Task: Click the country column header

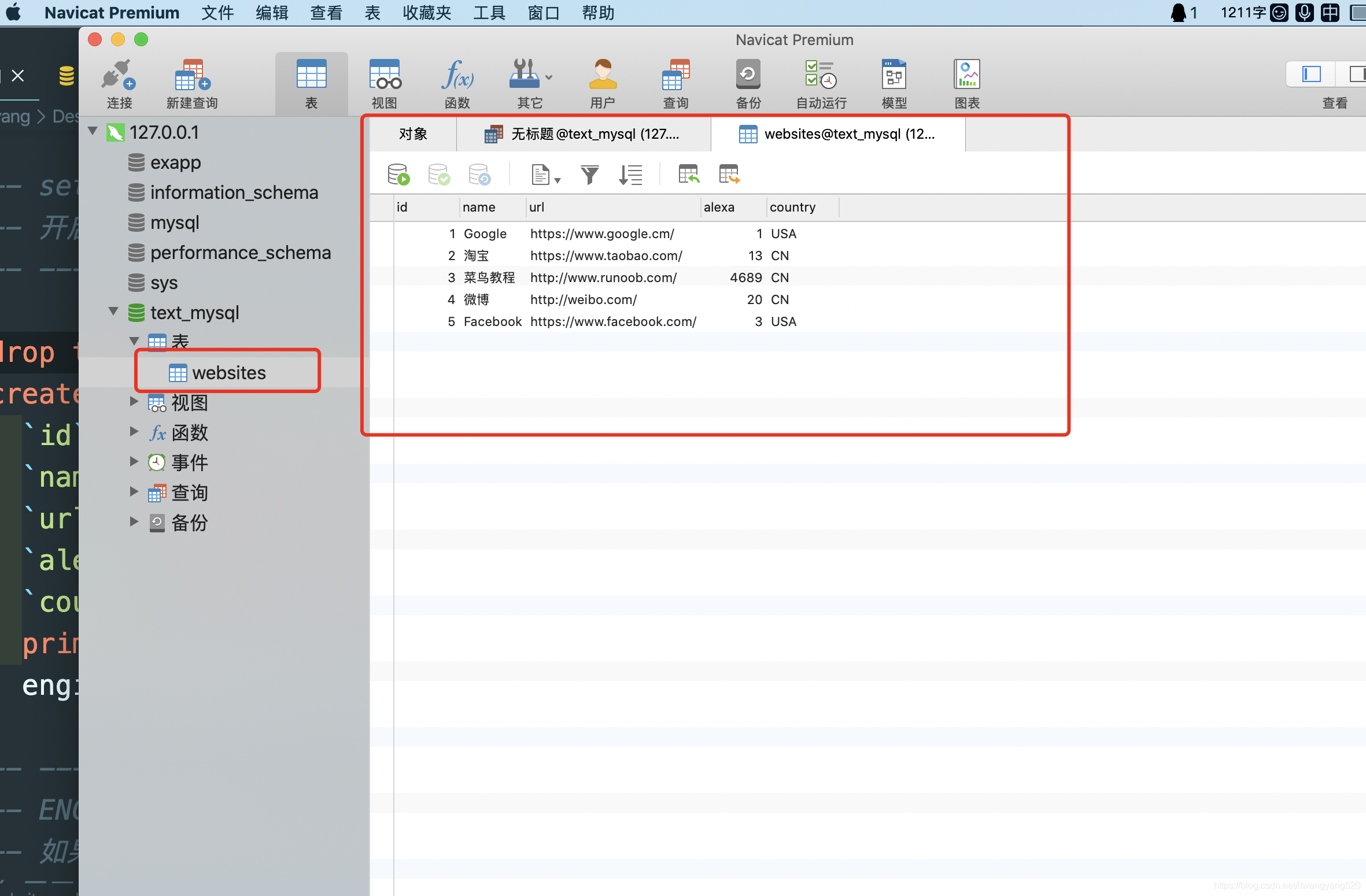Action: [x=803, y=208]
